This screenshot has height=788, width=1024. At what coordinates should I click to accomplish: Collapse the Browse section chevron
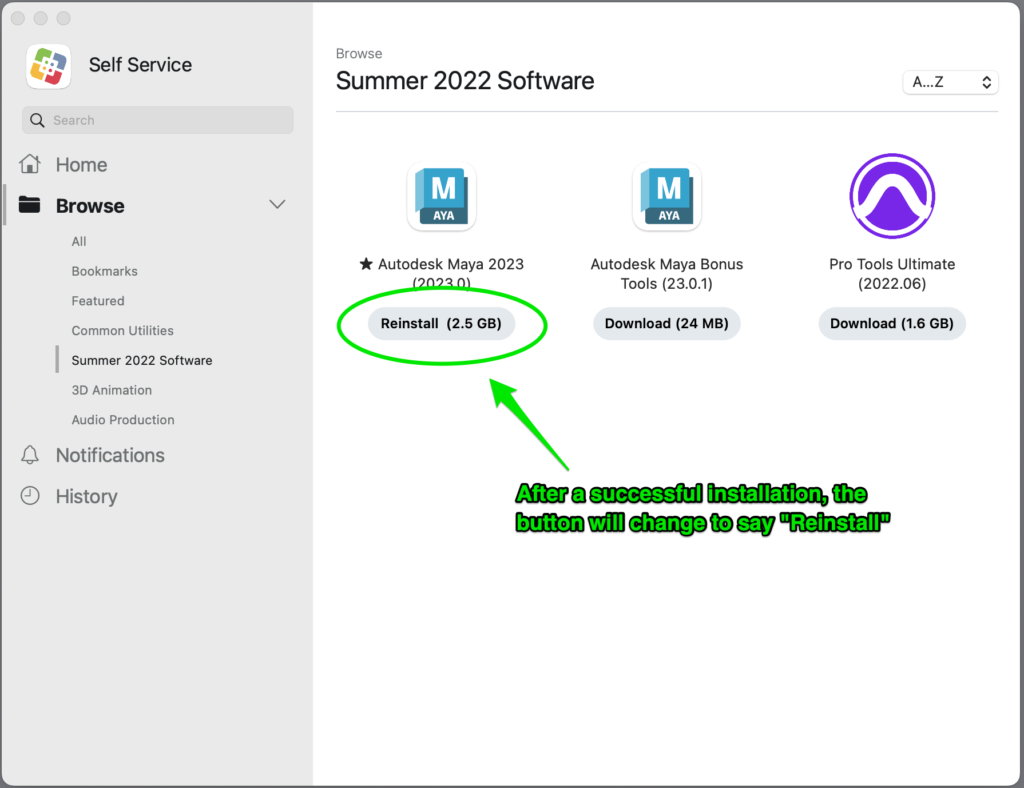coord(278,204)
